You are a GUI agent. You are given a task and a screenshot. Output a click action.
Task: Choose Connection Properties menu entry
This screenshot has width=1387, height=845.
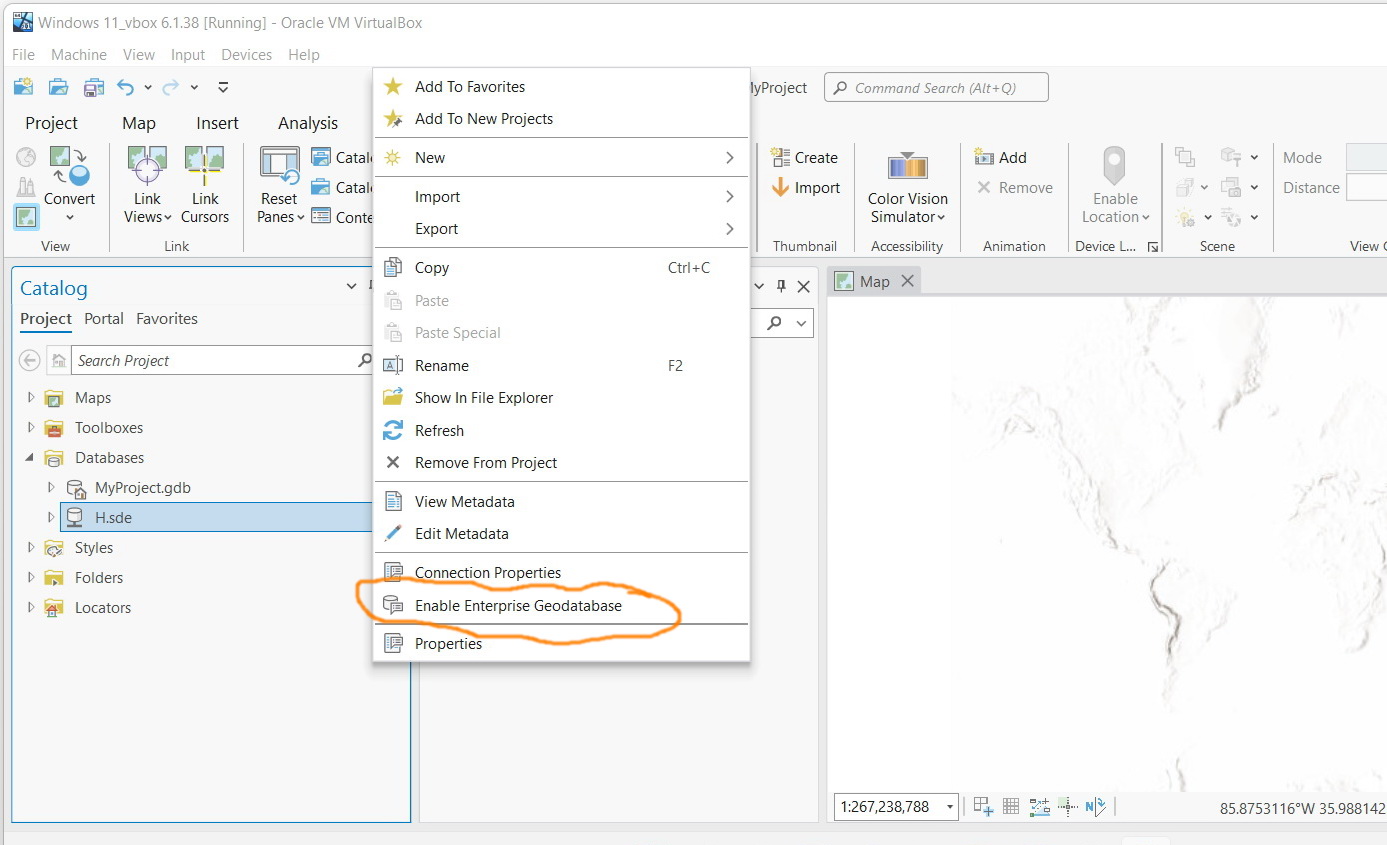(x=561, y=573)
